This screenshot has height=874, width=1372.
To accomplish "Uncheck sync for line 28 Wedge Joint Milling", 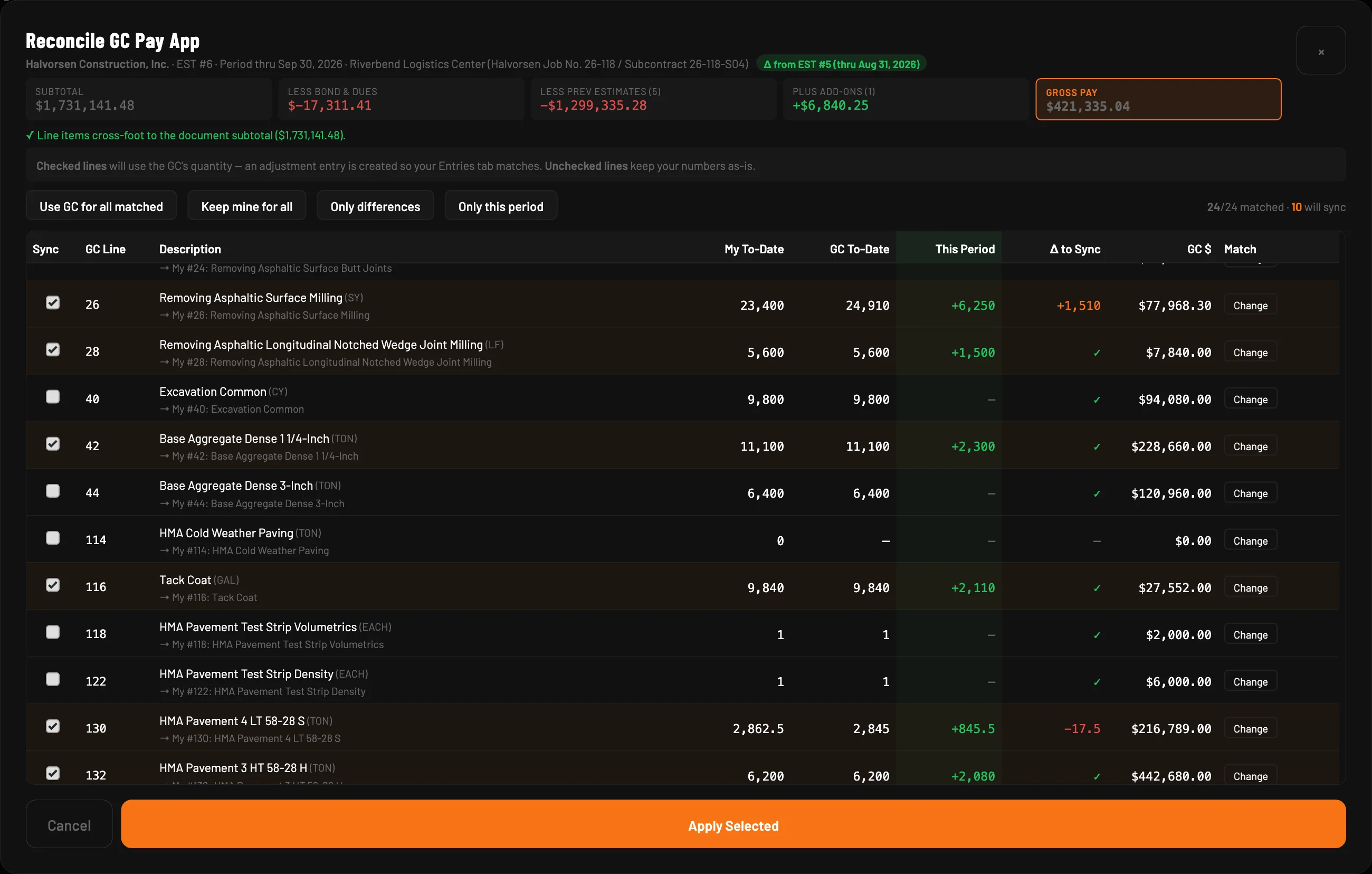I will (x=52, y=350).
